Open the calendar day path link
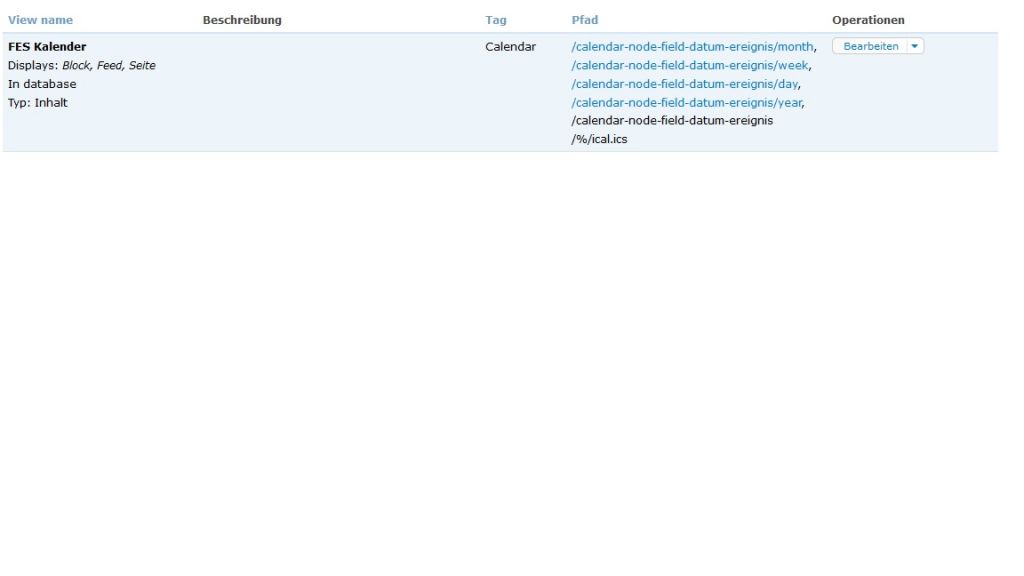The width and height of the screenshot is (1024, 576). pos(685,84)
